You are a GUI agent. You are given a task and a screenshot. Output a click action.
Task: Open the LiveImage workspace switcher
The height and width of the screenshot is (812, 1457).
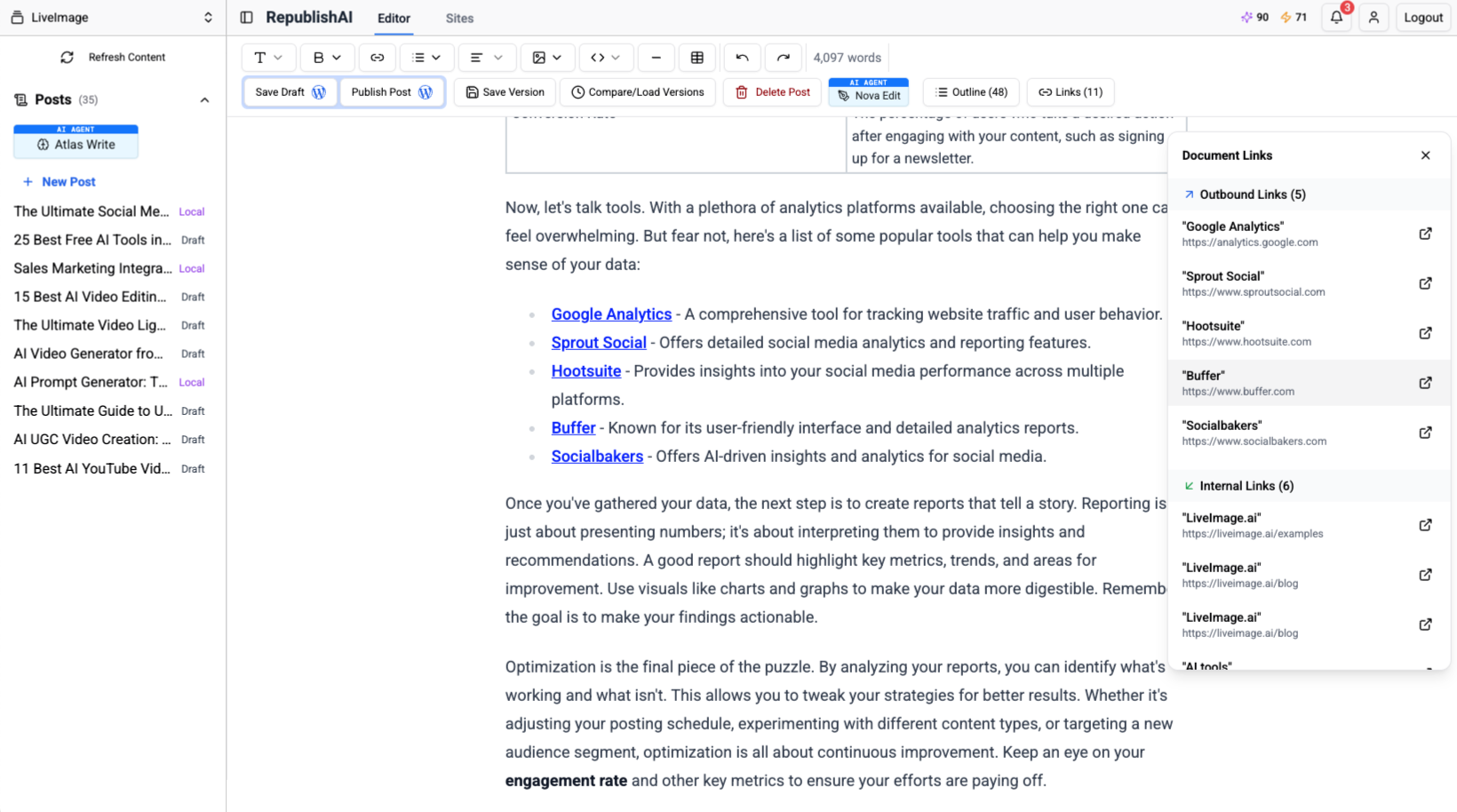112,18
